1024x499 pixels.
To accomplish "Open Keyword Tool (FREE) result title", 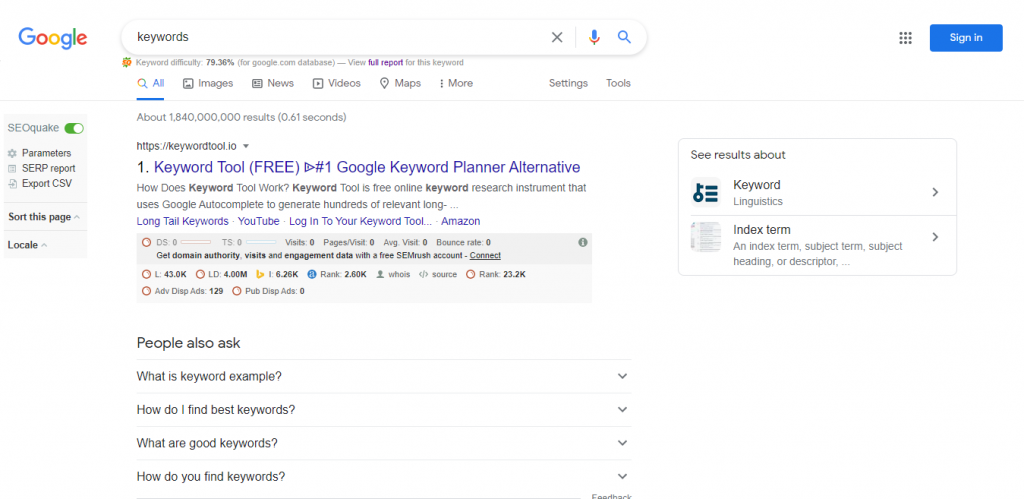I will click(367, 167).
